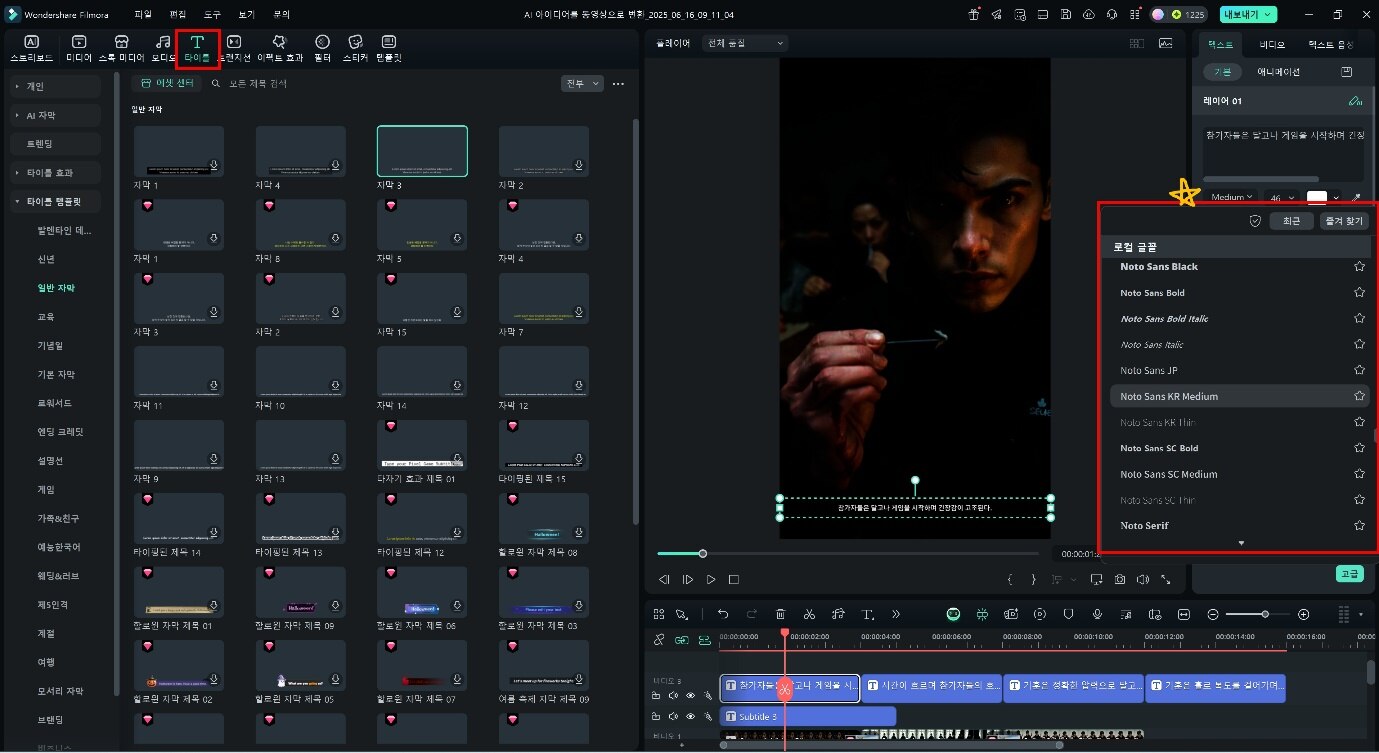Select the 신년 title template category
This screenshot has width=1379, height=753.
(x=47, y=259)
